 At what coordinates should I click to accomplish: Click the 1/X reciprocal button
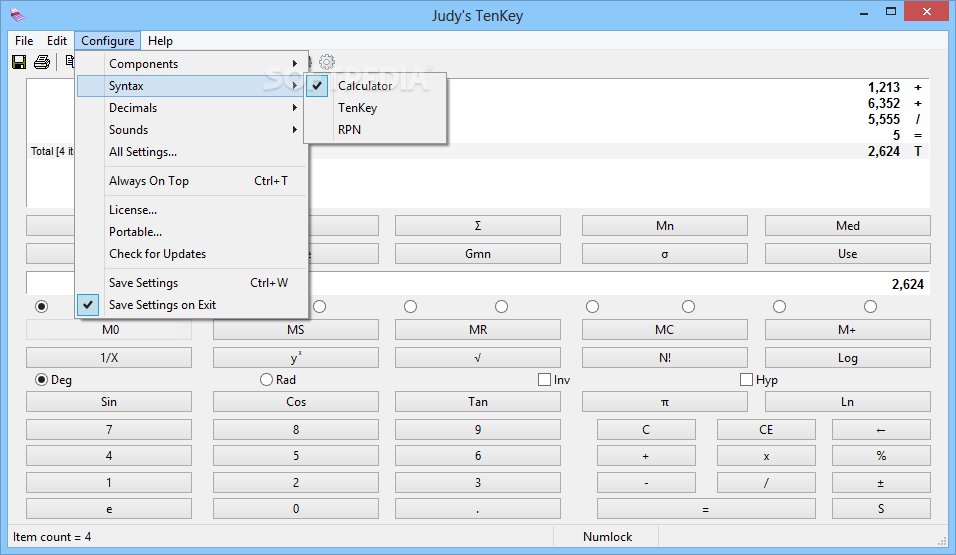(x=109, y=358)
